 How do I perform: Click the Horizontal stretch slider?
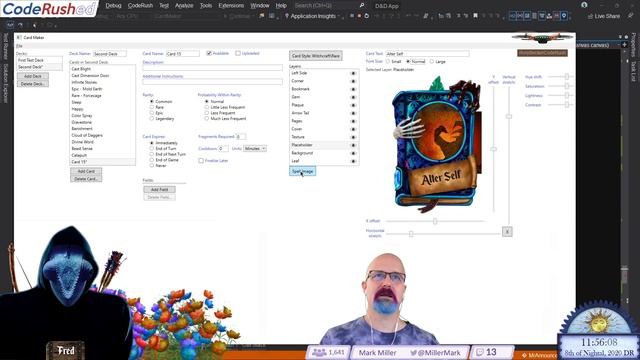click(443, 234)
